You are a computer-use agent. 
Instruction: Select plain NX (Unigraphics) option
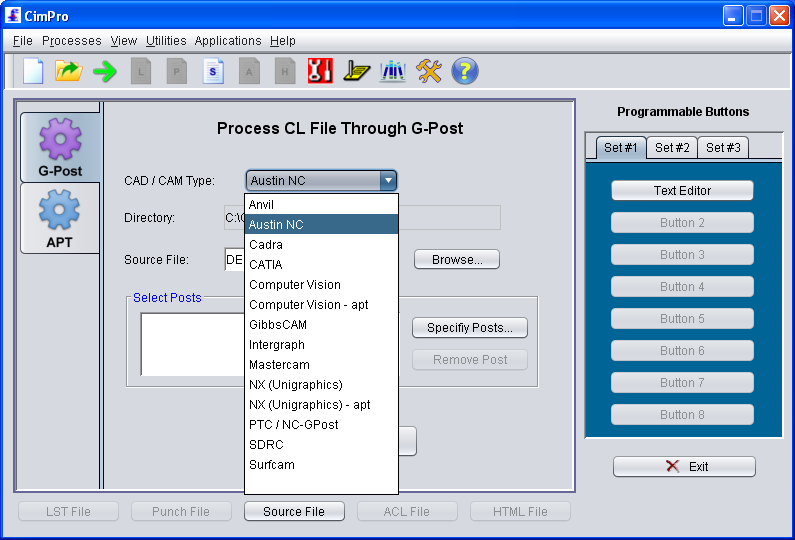click(x=321, y=384)
